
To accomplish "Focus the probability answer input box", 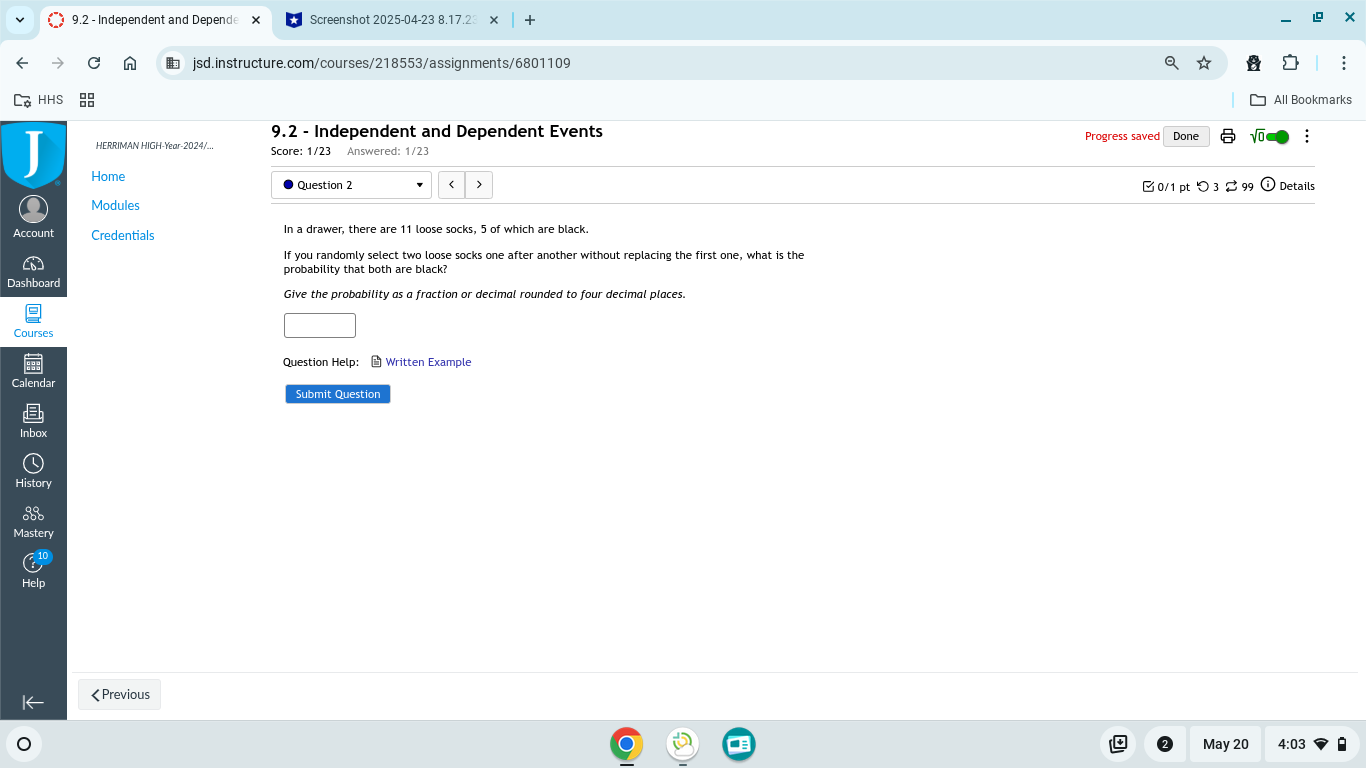I will pyautogui.click(x=320, y=325).
